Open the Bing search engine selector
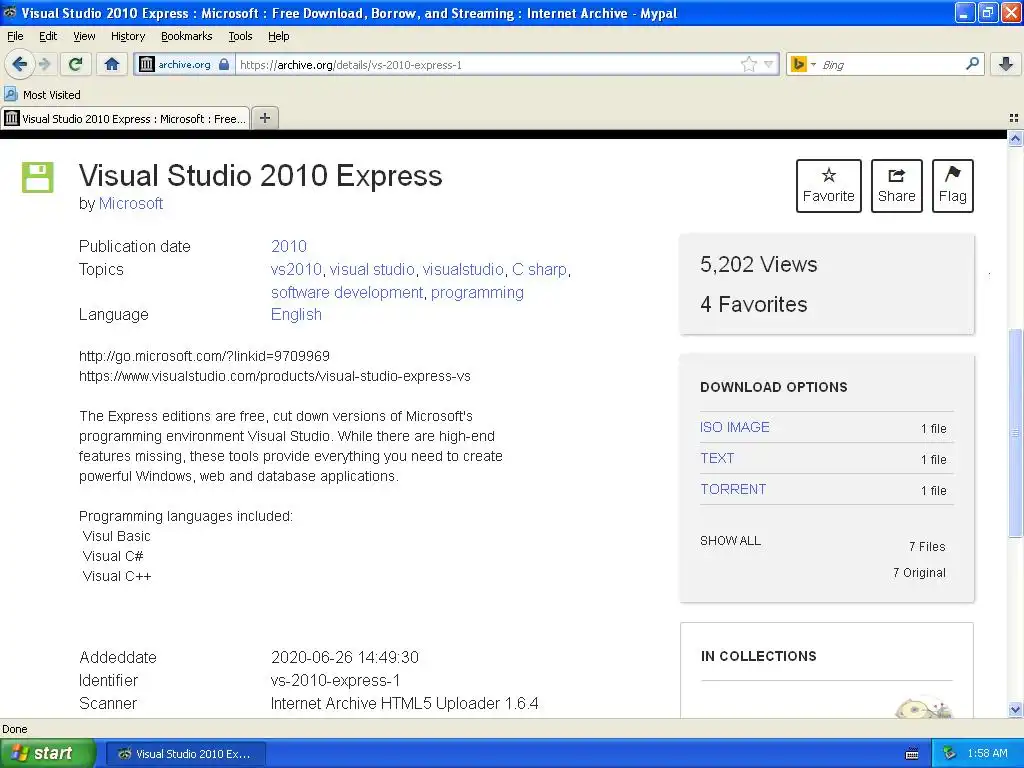The width and height of the screenshot is (1024, 768). [x=803, y=64]
